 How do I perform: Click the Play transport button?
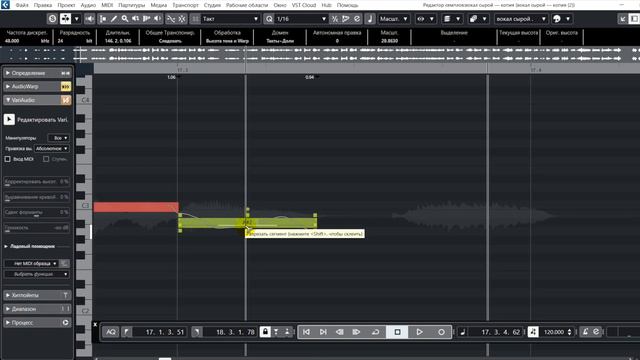point(419,332)
